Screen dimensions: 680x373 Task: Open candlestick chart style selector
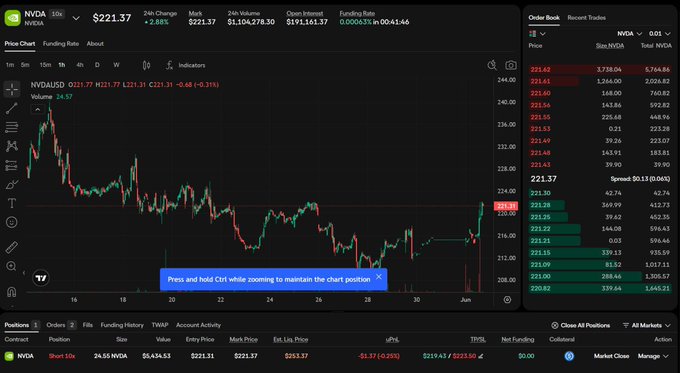[x=147, y=65]
